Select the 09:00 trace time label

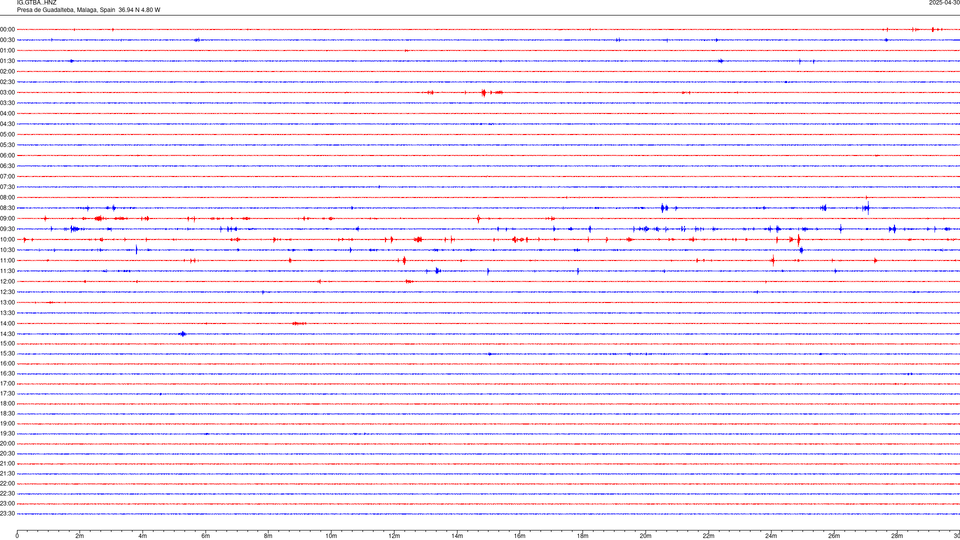pos(7,219)
